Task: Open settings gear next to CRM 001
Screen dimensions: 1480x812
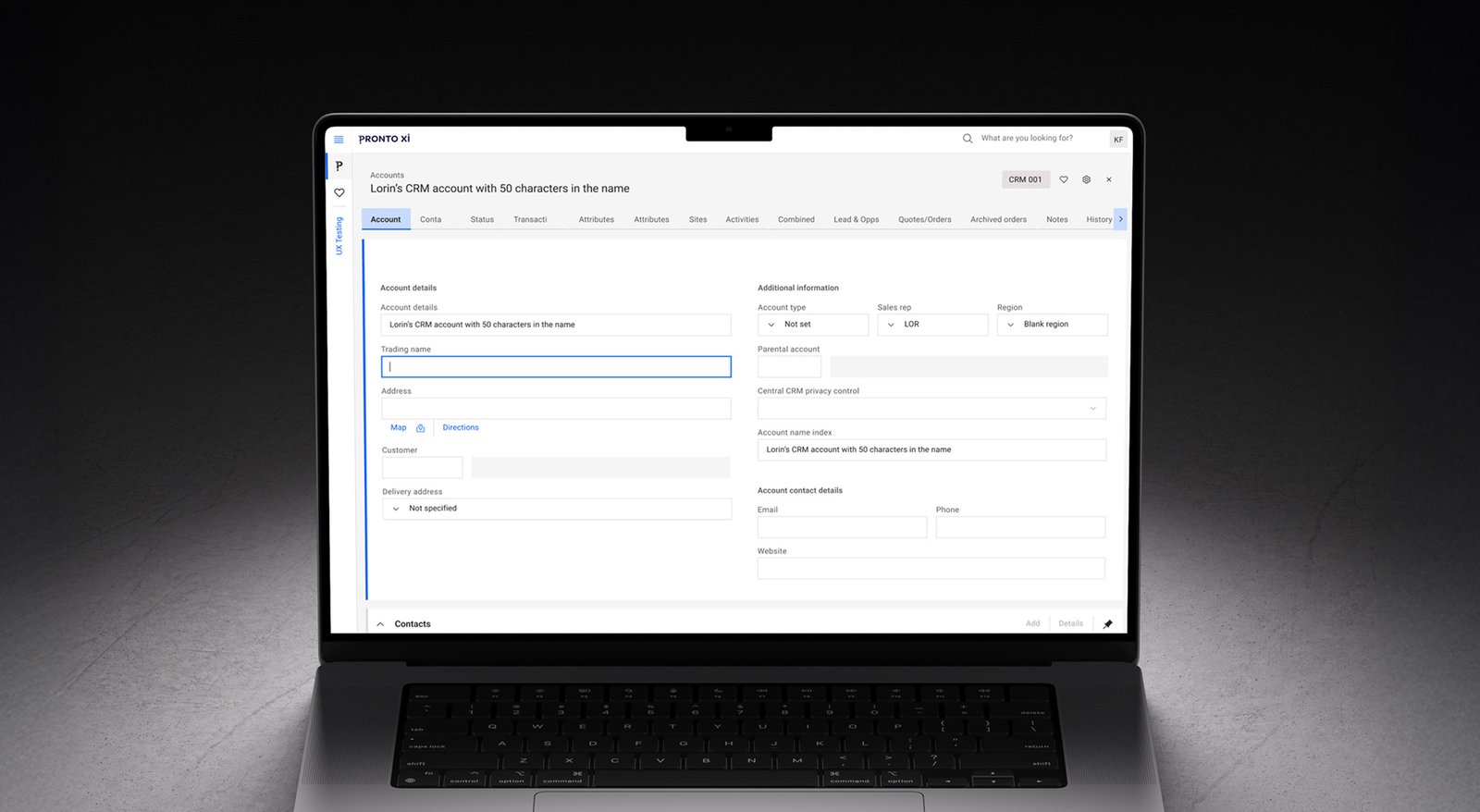Action: coord(1087,179)
